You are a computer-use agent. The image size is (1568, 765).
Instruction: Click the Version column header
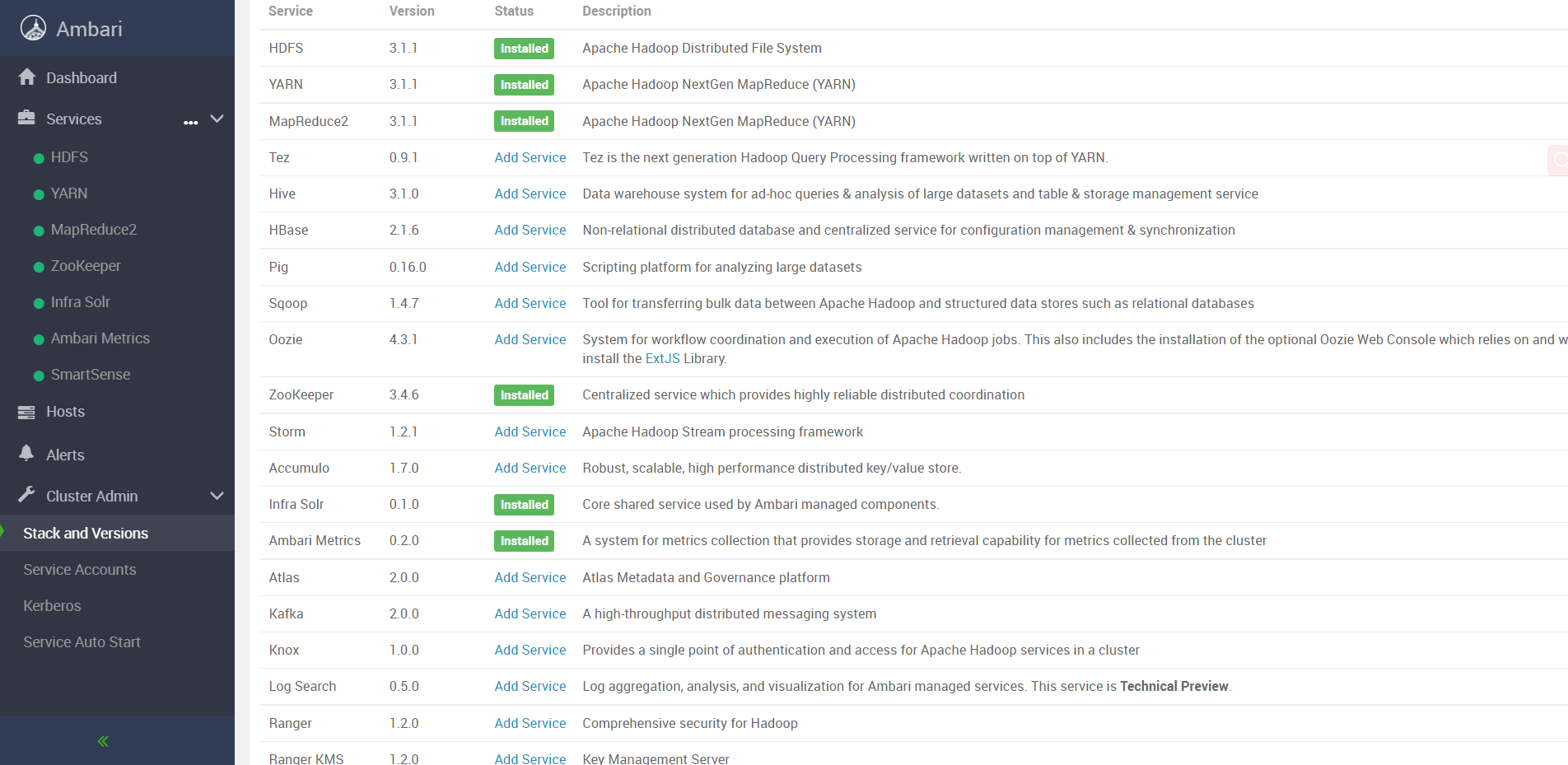[x=412, y=11]
